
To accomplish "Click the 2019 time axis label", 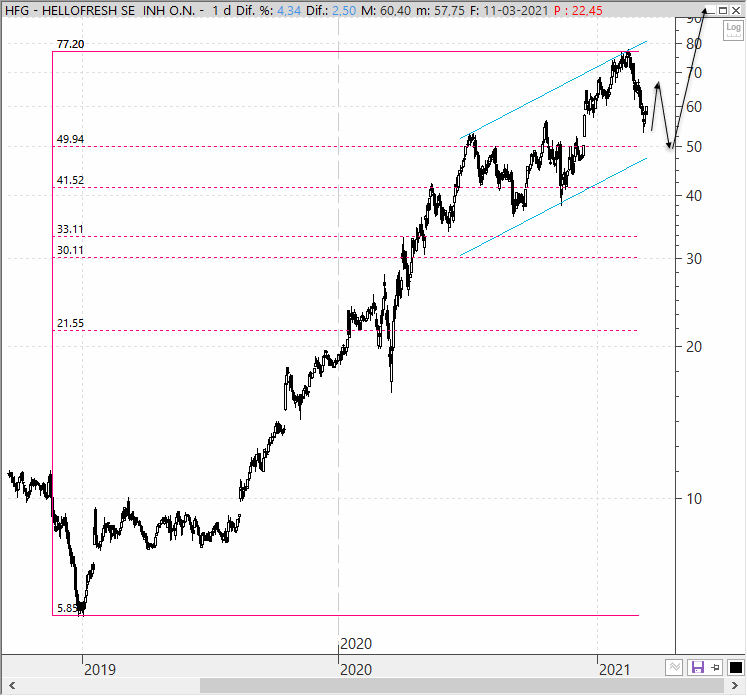I will point(100,670).
